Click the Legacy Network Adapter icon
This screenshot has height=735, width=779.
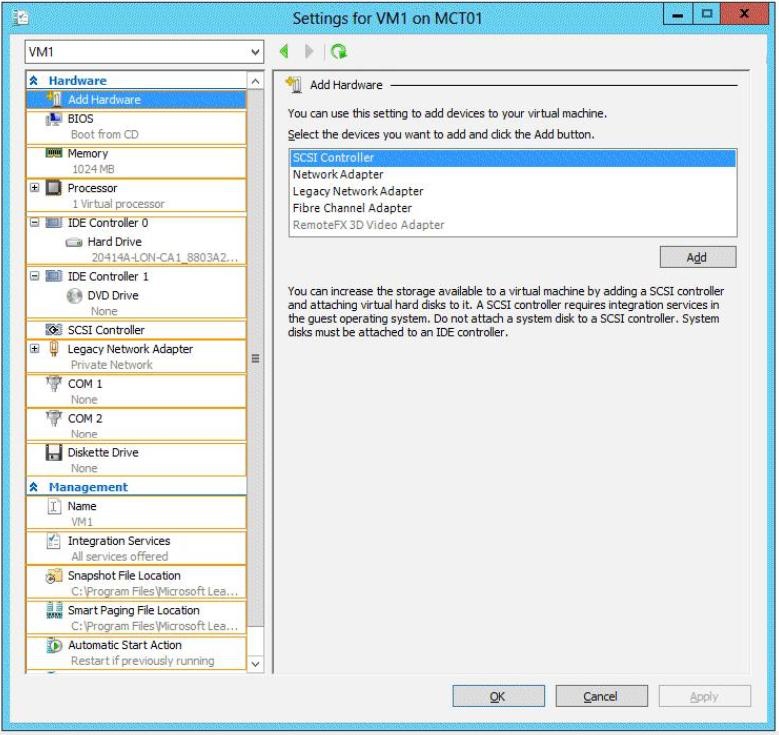pyautogui.click(x=54, y=349)
